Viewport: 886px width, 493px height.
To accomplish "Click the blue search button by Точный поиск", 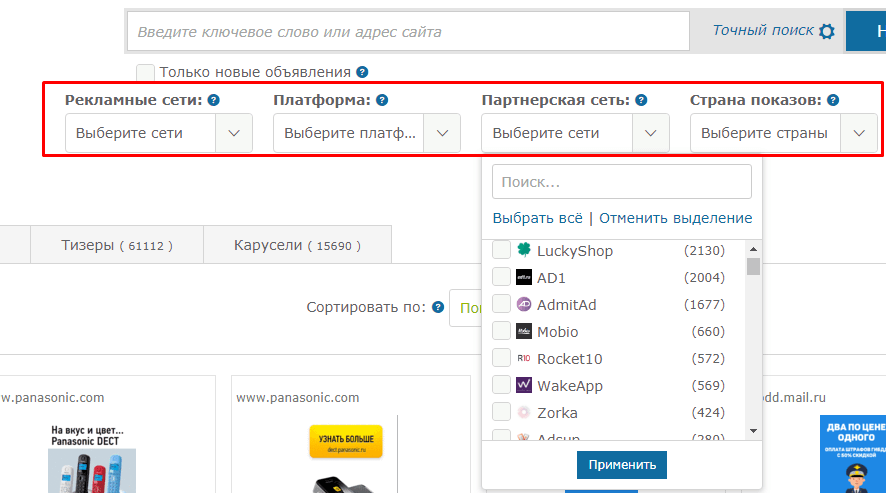I will click(866, 31).
